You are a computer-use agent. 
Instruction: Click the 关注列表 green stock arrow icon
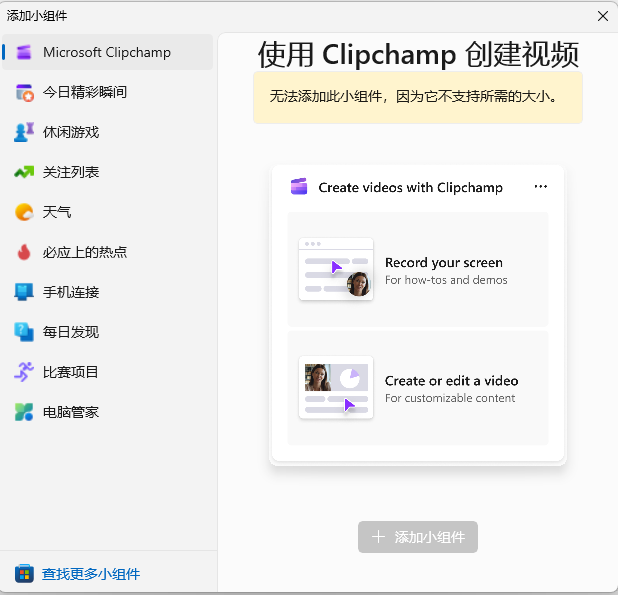pyautogui.click(x=24, y=172)
